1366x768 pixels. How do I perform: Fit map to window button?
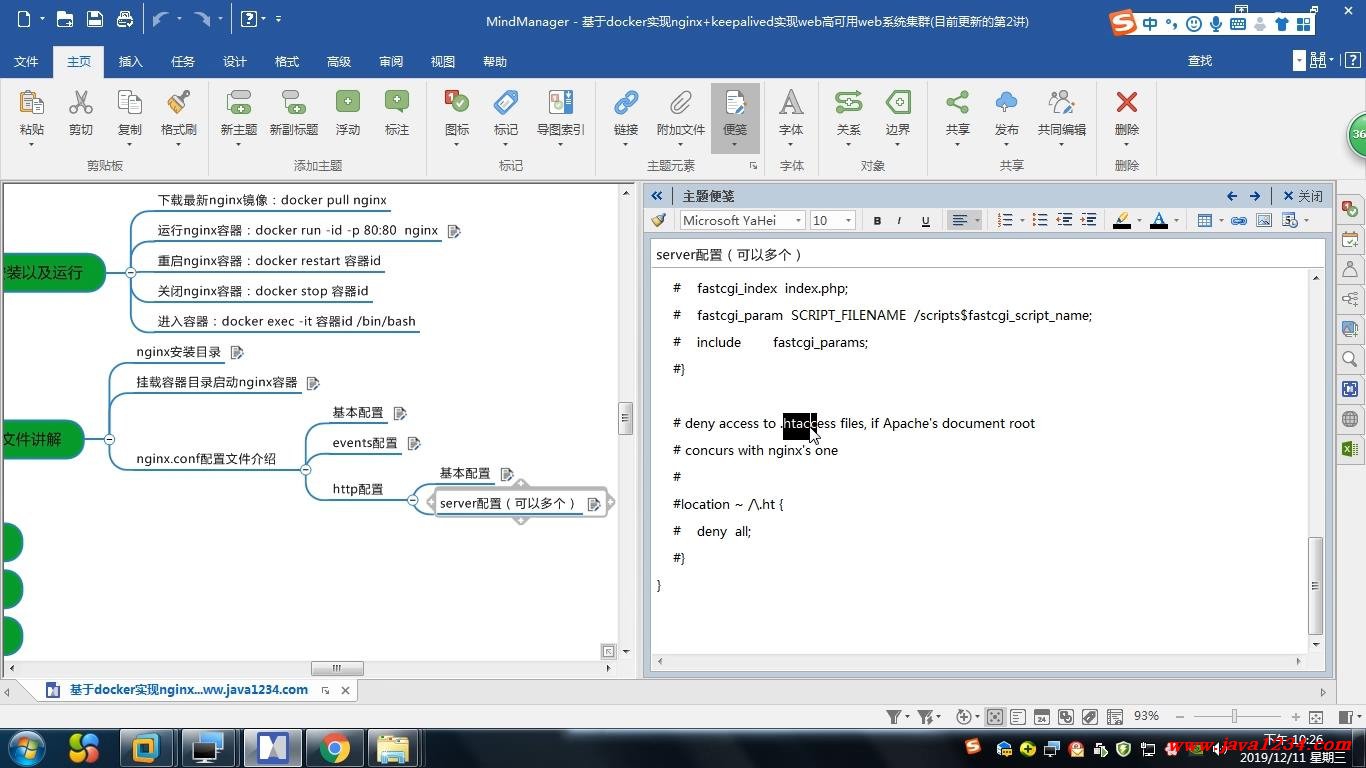click(x=1316, y=716)
